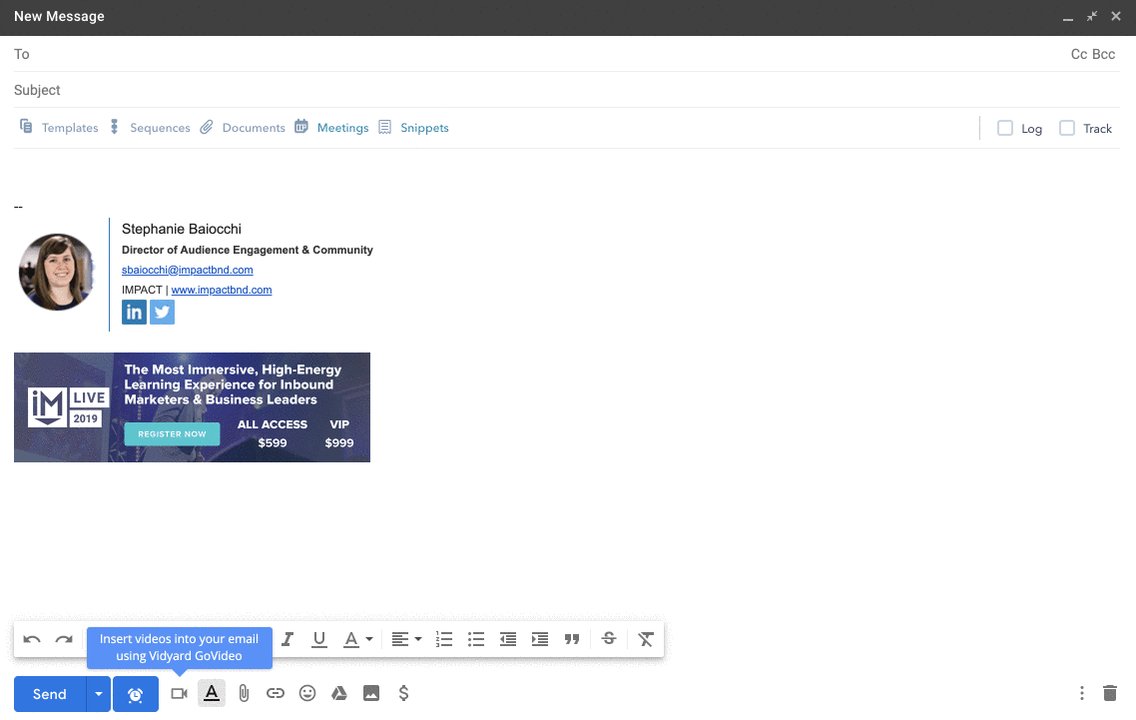This screenshot has width=1136, height=720.
Task: Click into the Subject field
Action: coord(567,90)
